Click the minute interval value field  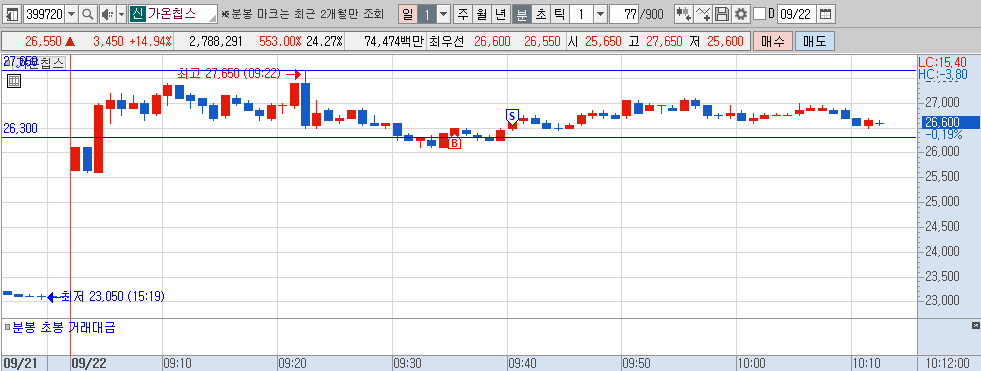(581, 13)
